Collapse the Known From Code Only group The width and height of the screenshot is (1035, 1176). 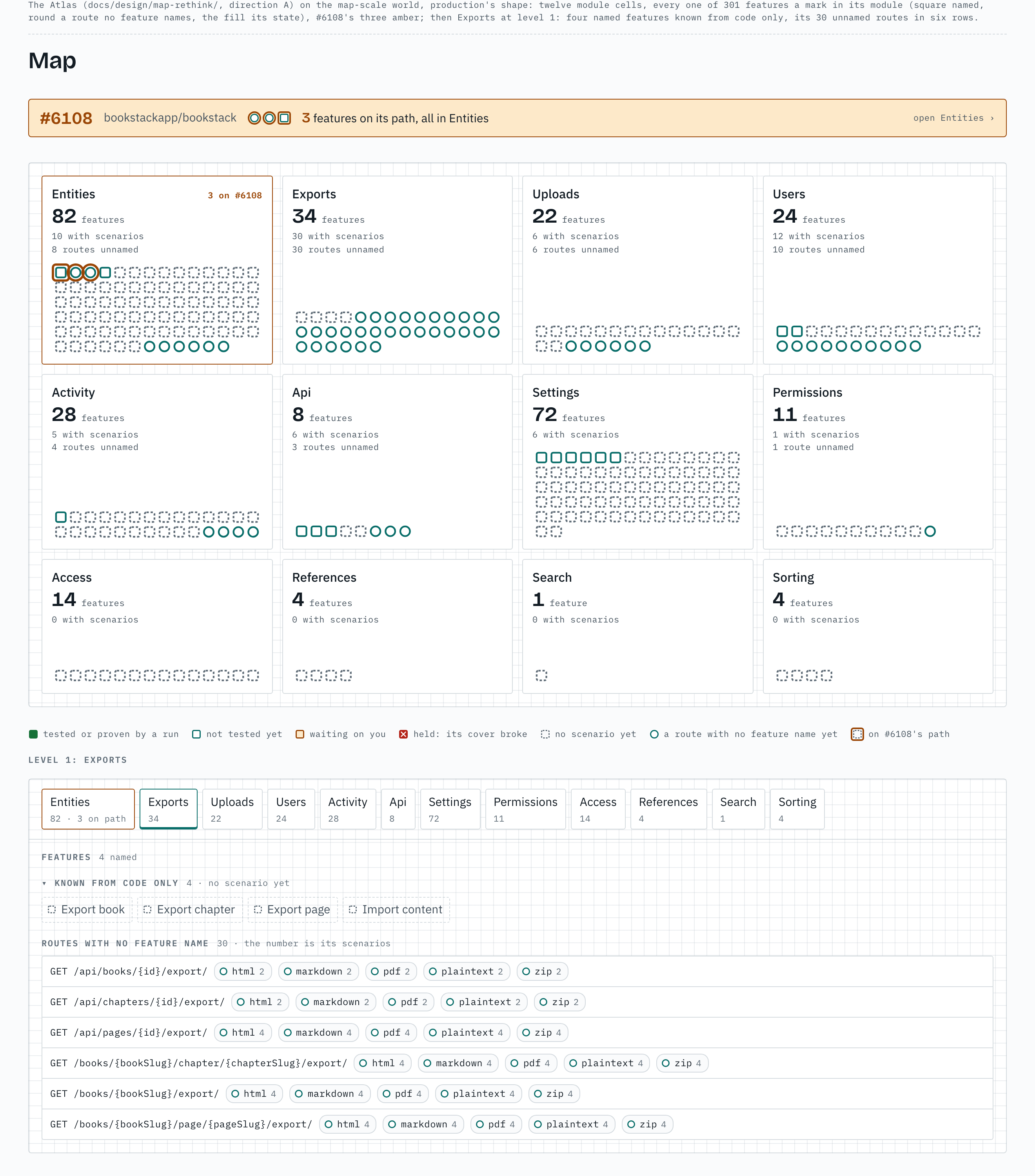pyautogui.click(x=44, y=883)
